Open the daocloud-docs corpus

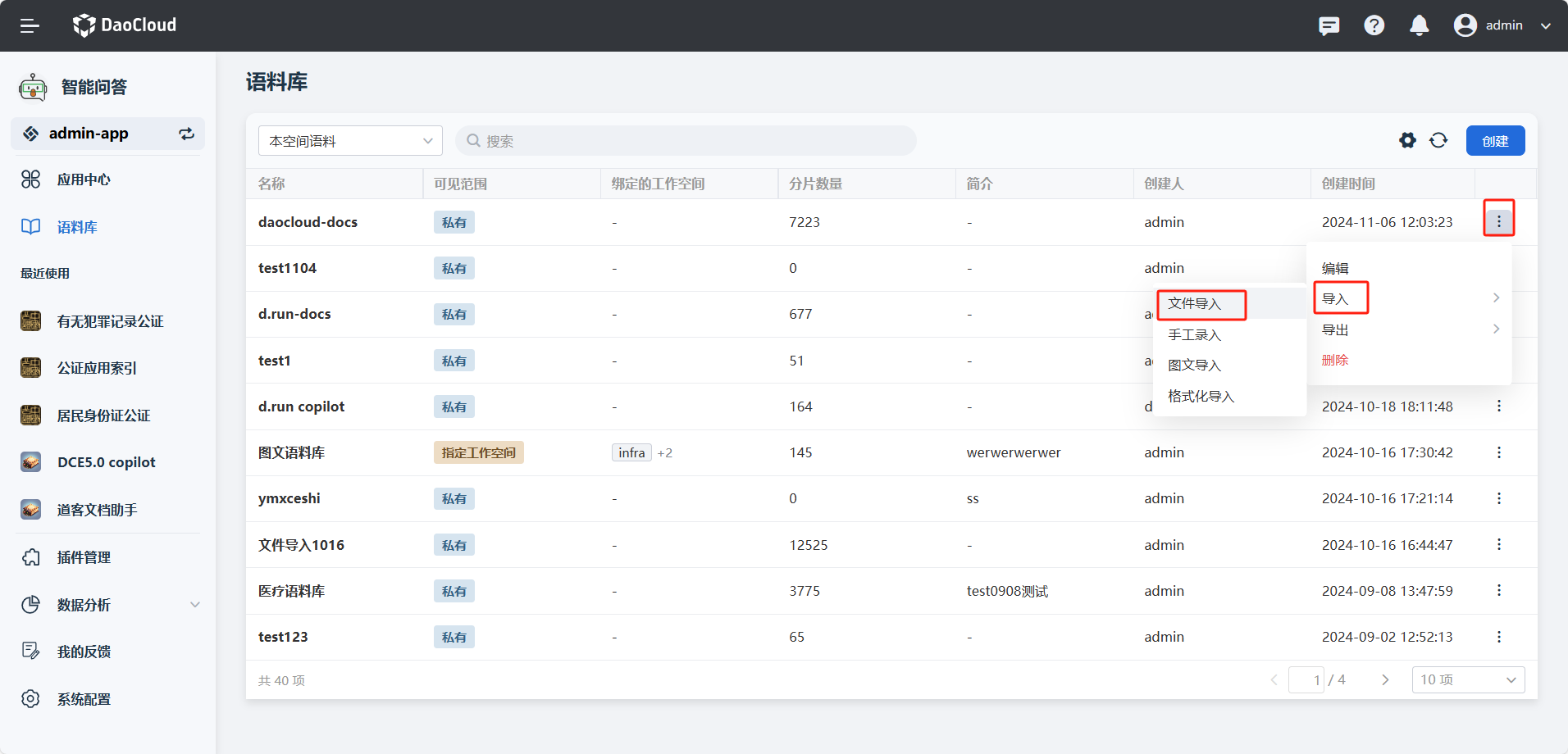point(308,222)
